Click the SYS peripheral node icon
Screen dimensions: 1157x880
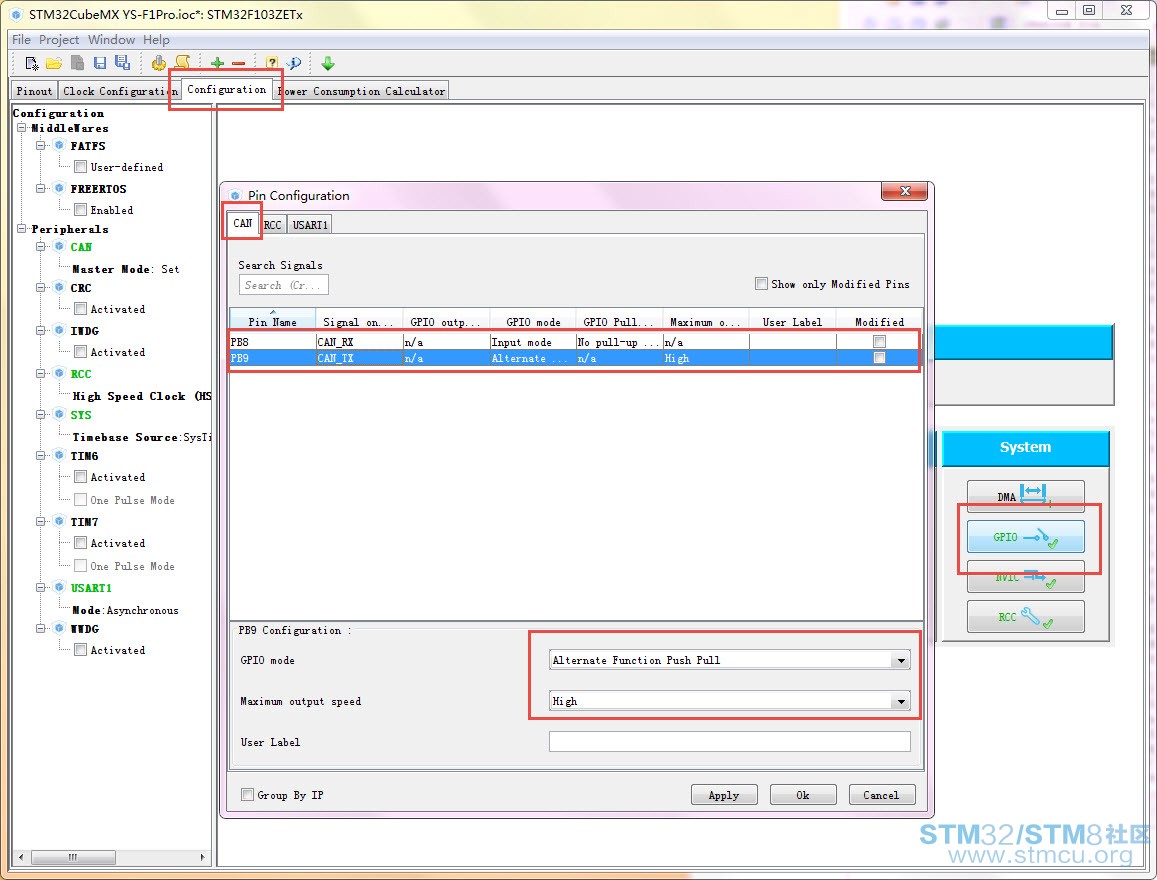(60, 415)
